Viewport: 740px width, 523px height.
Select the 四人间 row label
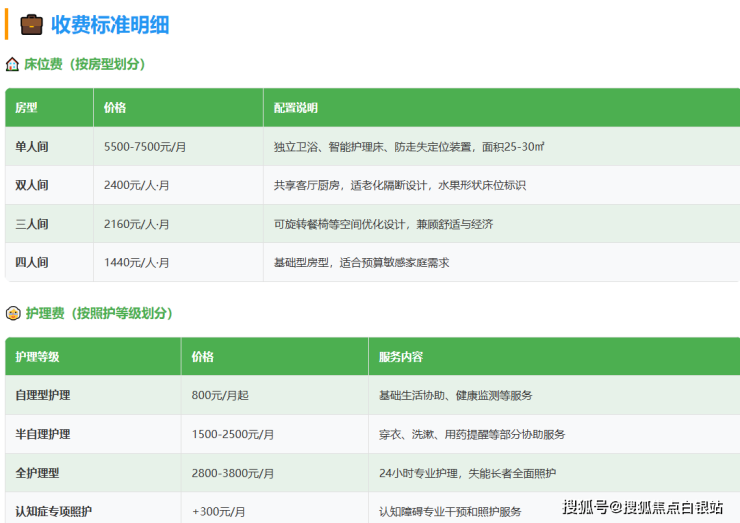pos(32,262)
